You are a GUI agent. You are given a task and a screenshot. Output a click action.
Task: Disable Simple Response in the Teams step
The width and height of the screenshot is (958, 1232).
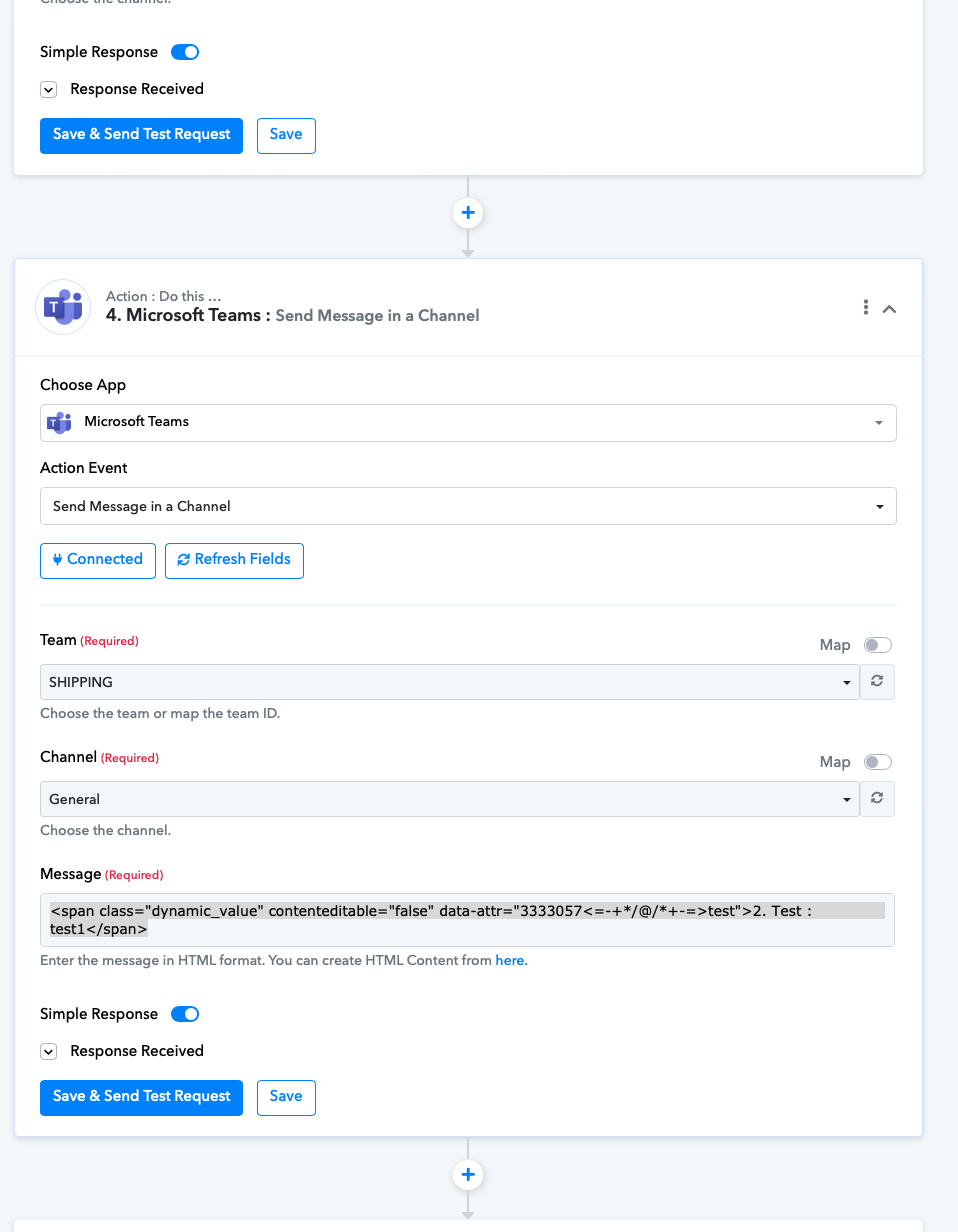tap(185, 1014)
